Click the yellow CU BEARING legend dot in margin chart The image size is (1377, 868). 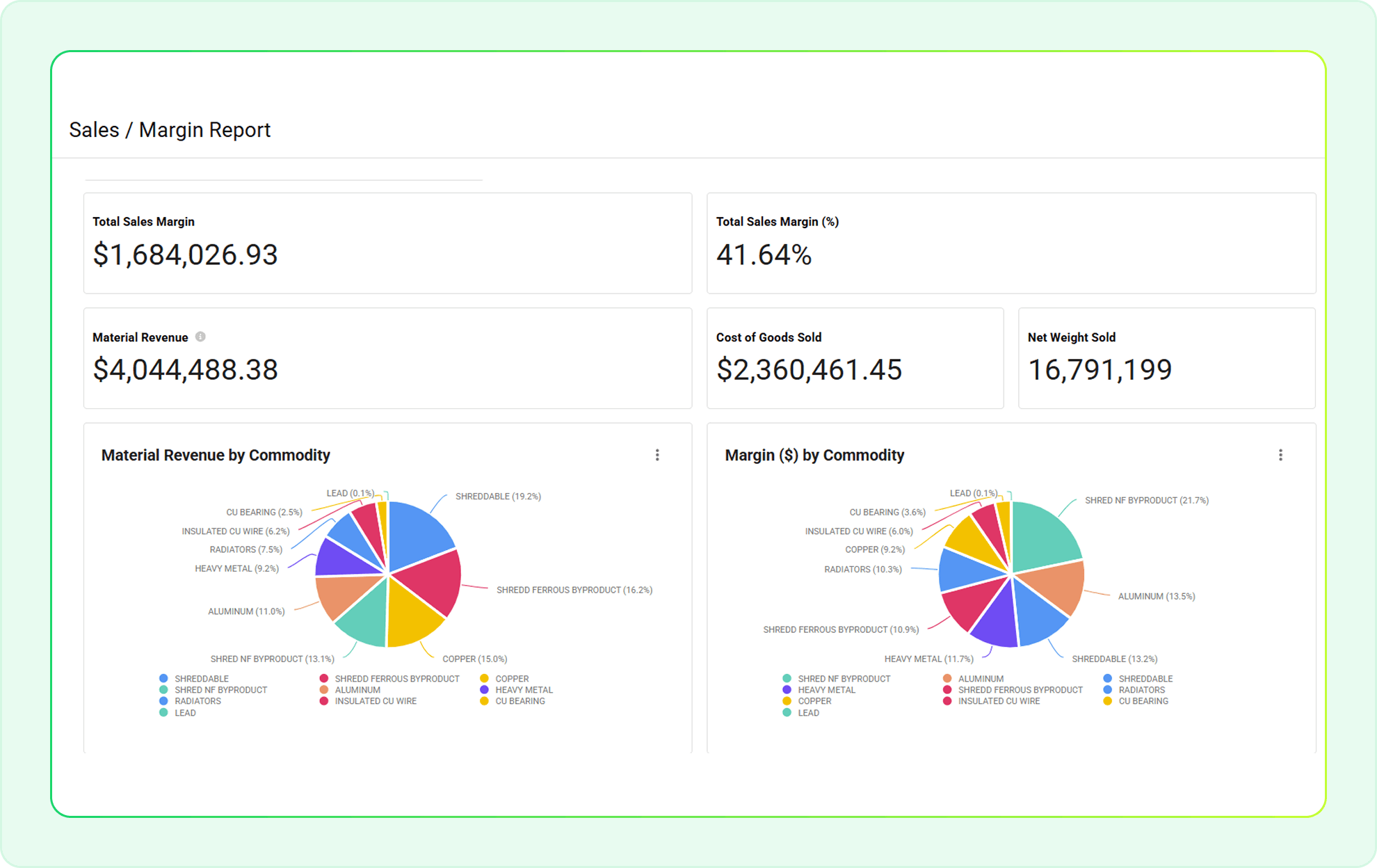(x=1107, y=701)
